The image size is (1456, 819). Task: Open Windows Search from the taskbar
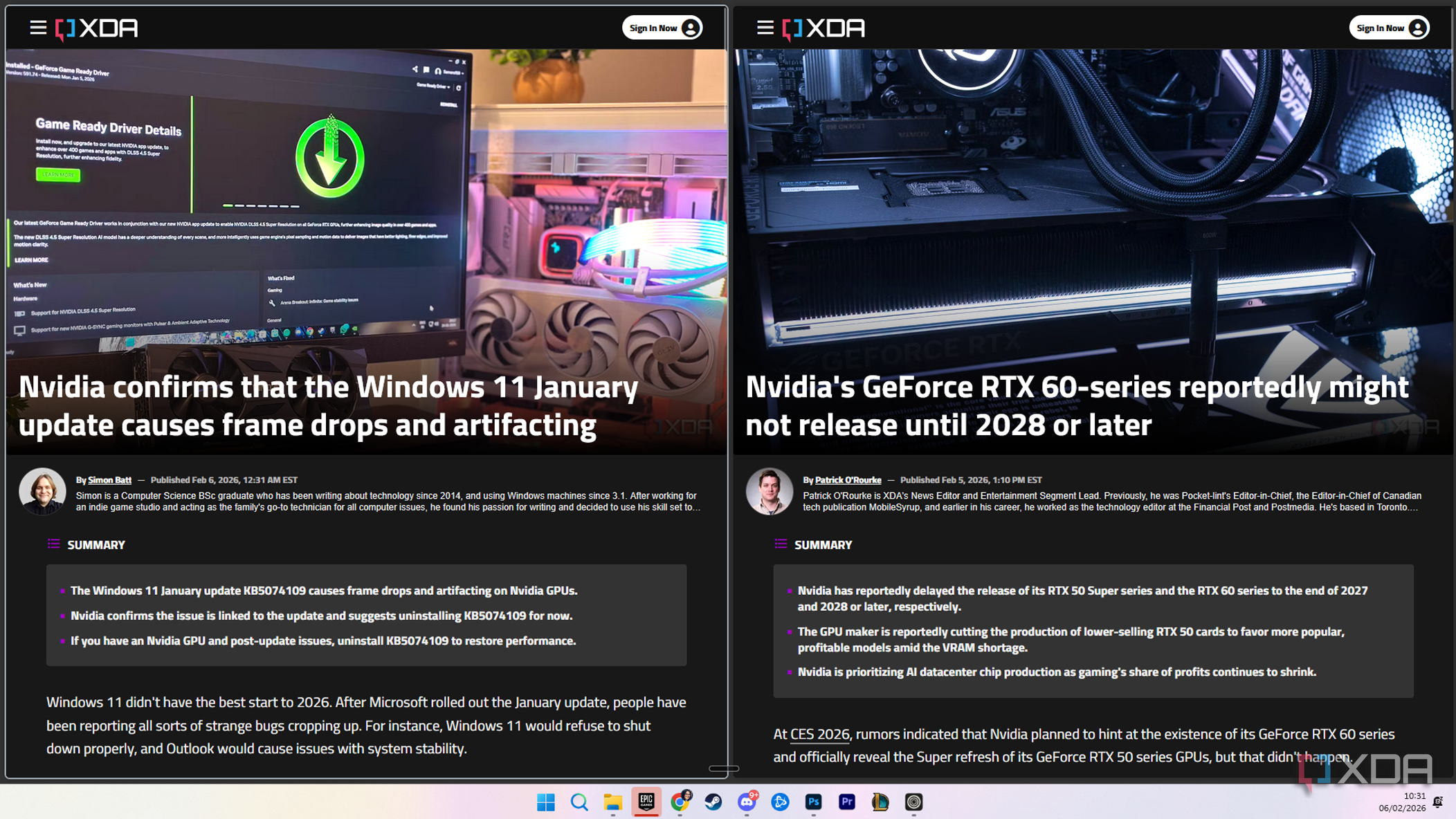579,802
